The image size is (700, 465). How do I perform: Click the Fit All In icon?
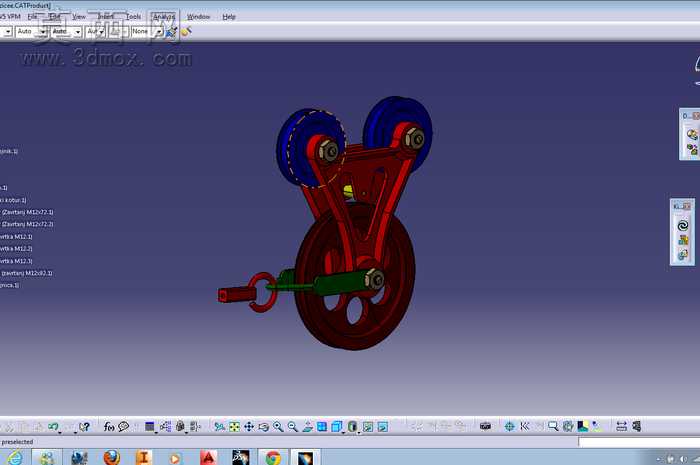(x=234, y=427)
